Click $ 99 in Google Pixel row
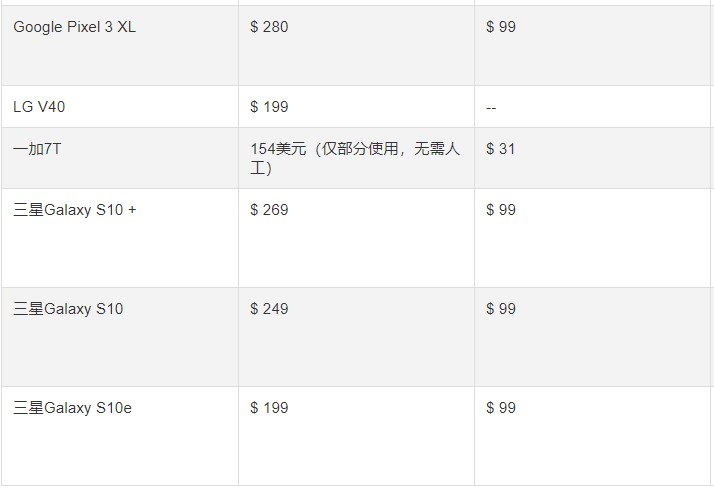This screenshot has height=489, width=714. pos(501,27)
